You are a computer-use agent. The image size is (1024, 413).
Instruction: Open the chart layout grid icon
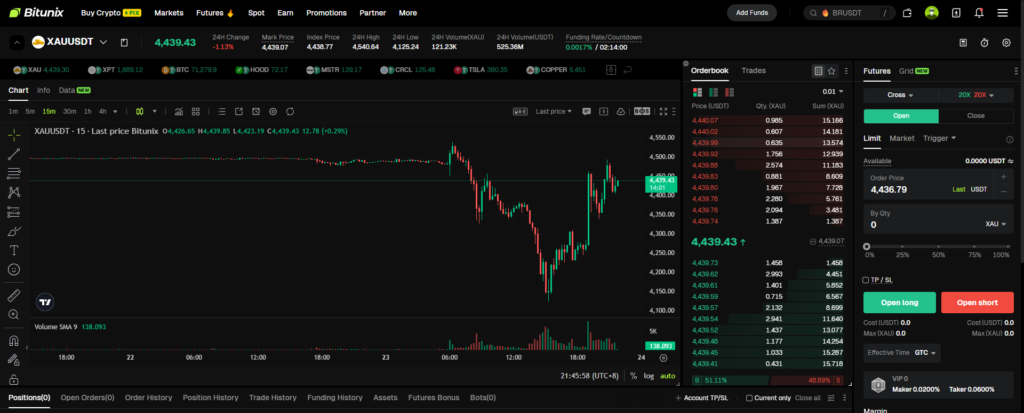tap(195, 111)
